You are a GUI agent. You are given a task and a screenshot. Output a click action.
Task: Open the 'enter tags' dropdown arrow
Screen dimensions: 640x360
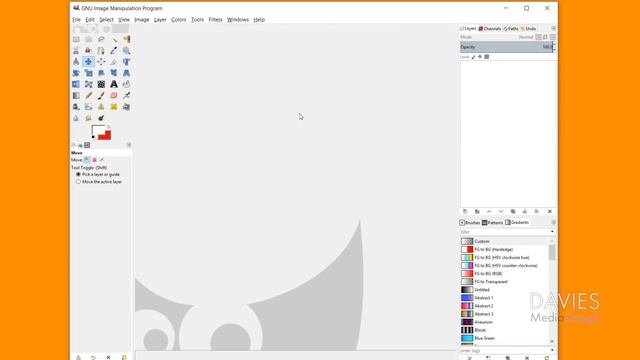(552, 350)
